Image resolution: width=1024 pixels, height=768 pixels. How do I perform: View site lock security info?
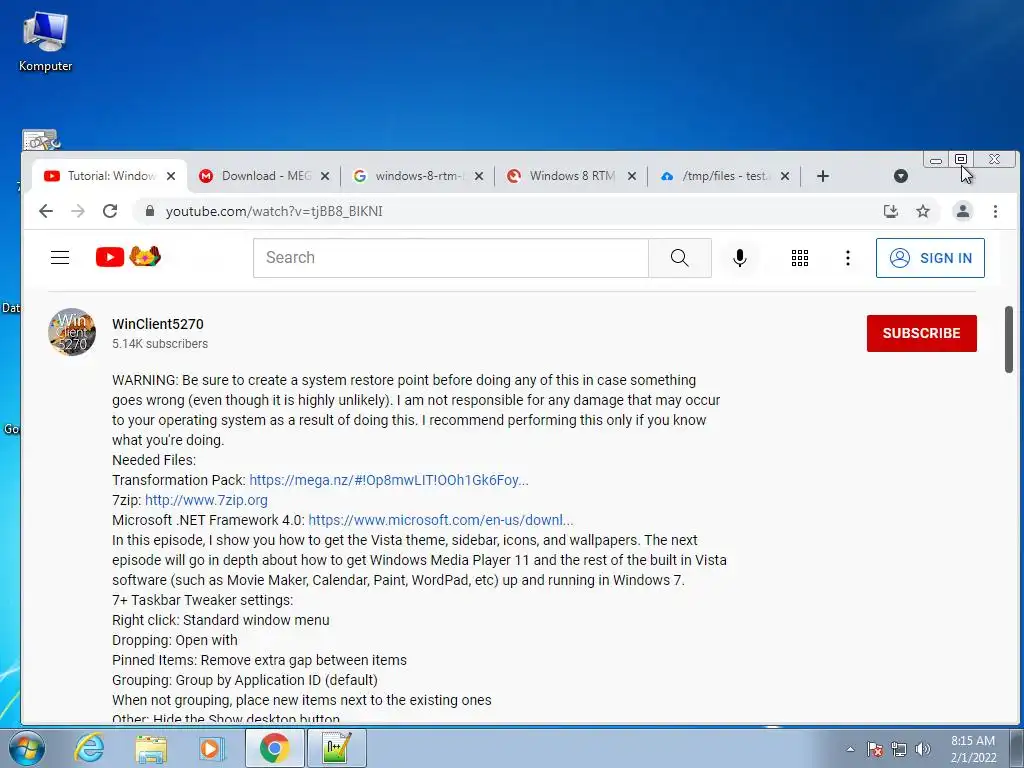[x=150, y=211]
